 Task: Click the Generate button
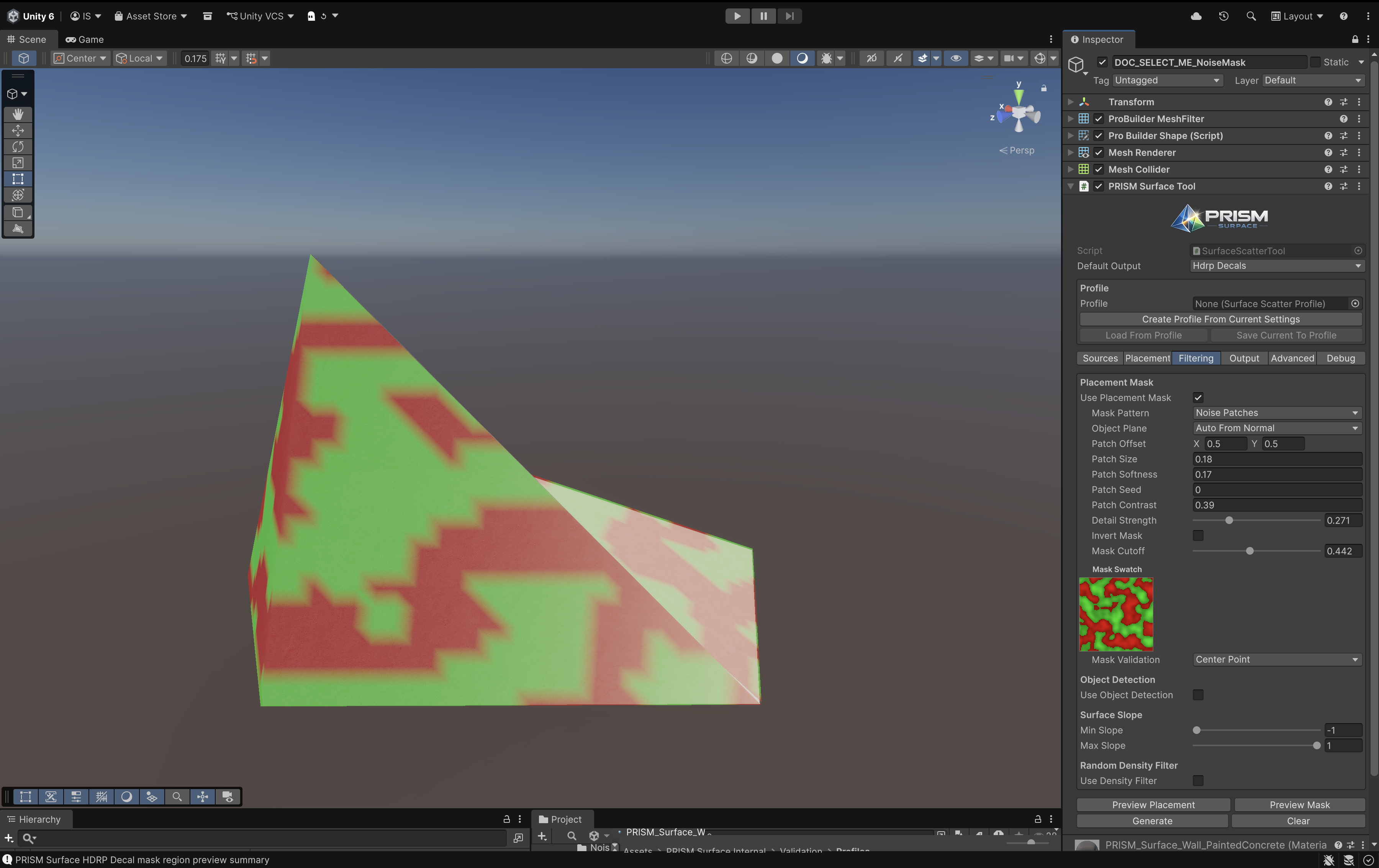pyautogui.click(x=1151, y=821)
